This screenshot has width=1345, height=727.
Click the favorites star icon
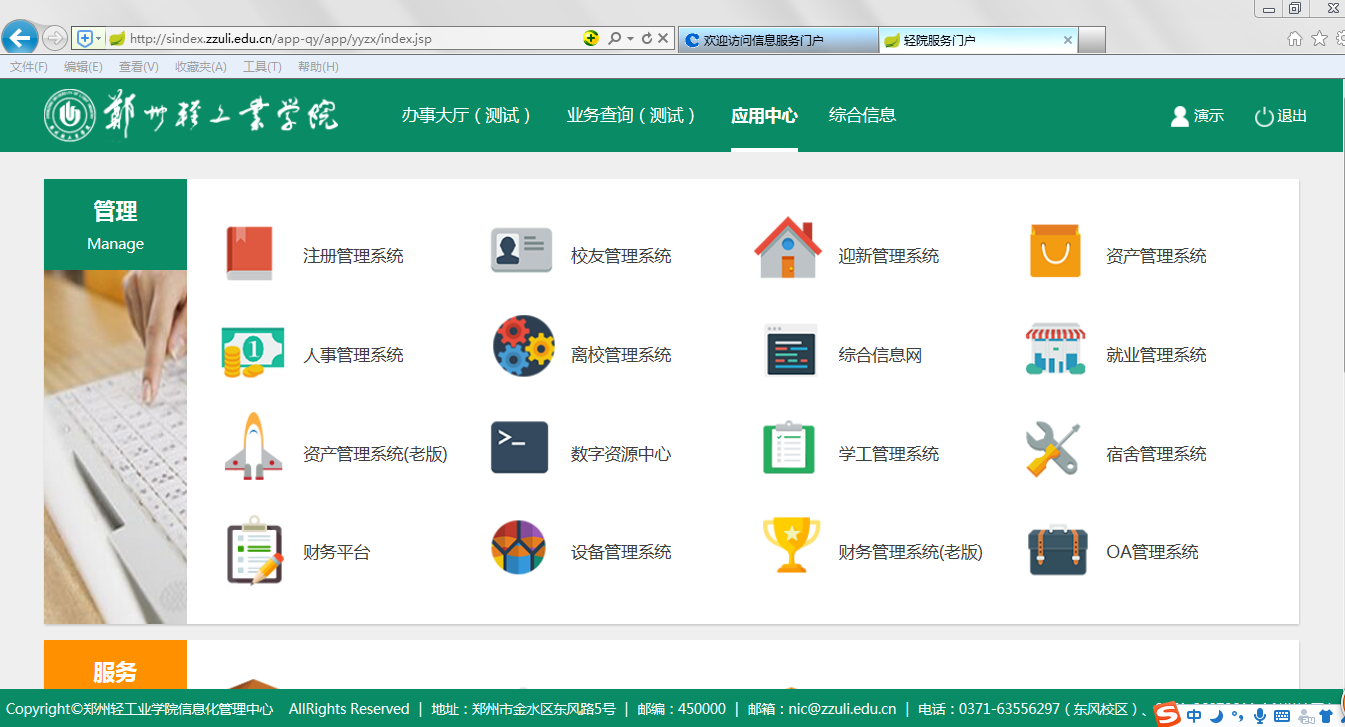click(x=1319, y=39)
